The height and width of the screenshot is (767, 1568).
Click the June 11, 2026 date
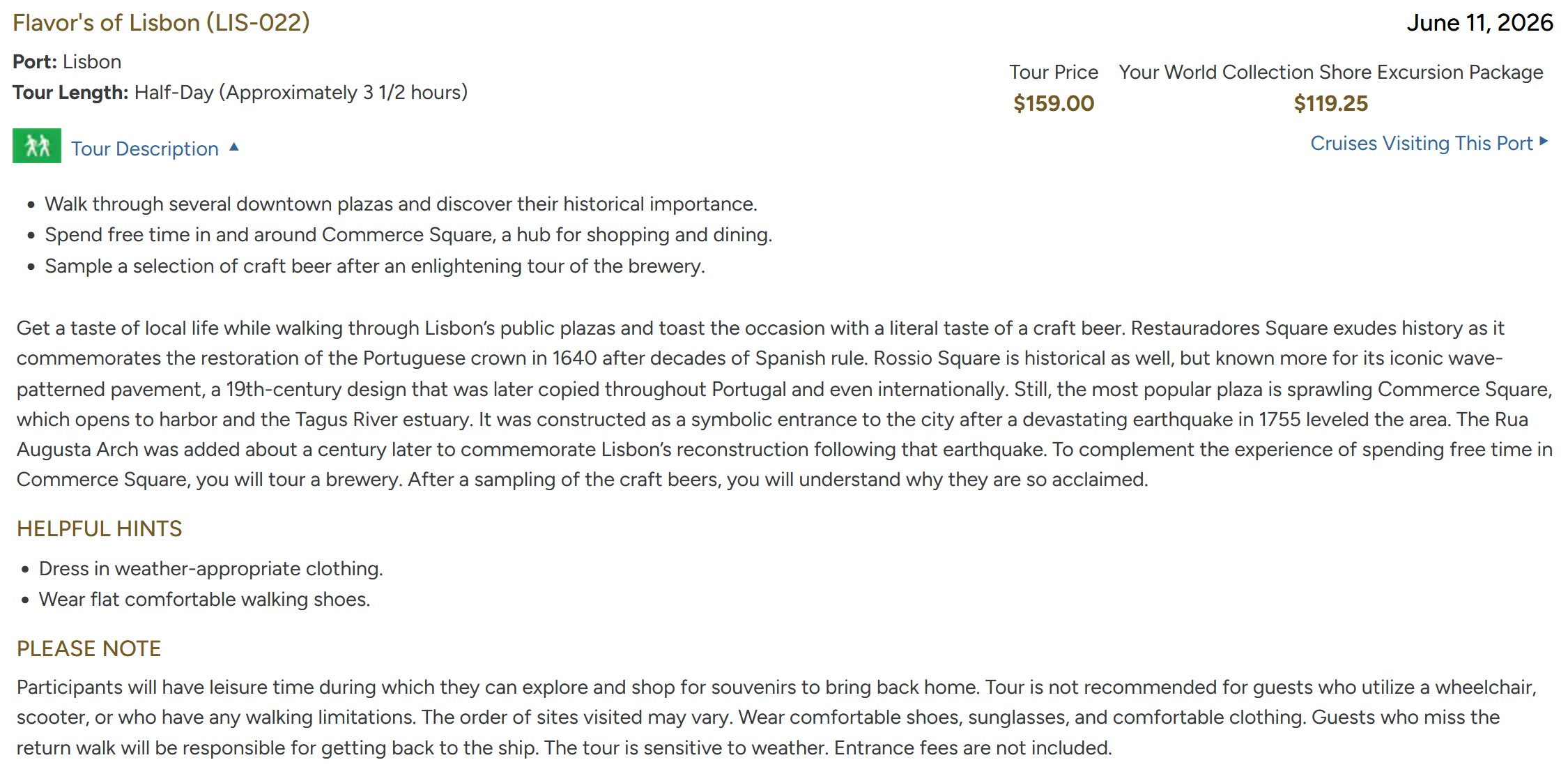[x=1479, y=22]
